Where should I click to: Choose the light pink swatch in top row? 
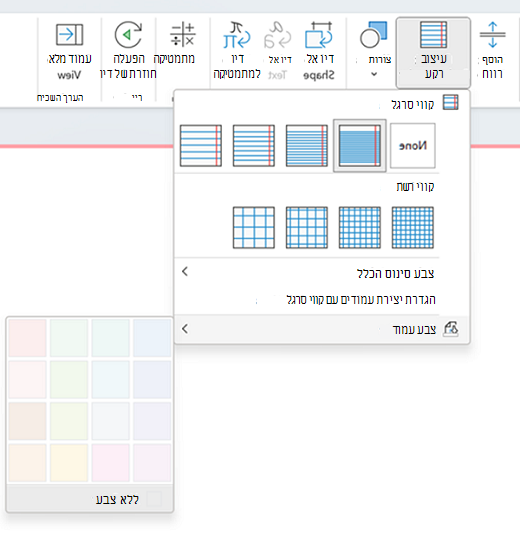coord(27,338)
